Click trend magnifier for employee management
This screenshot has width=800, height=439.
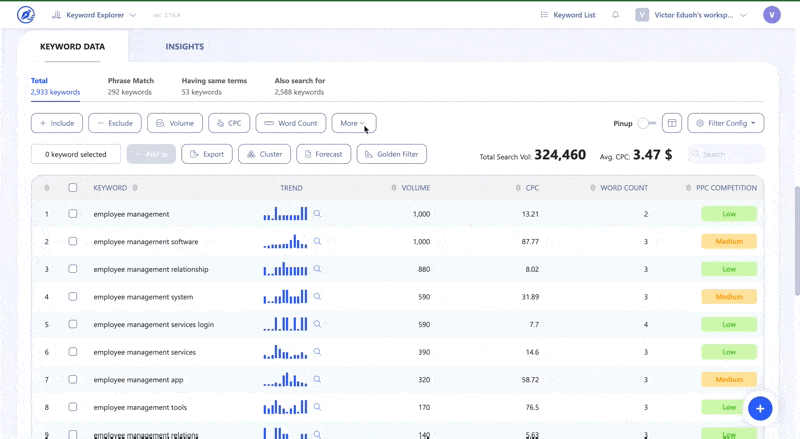[x=317, y=214]
